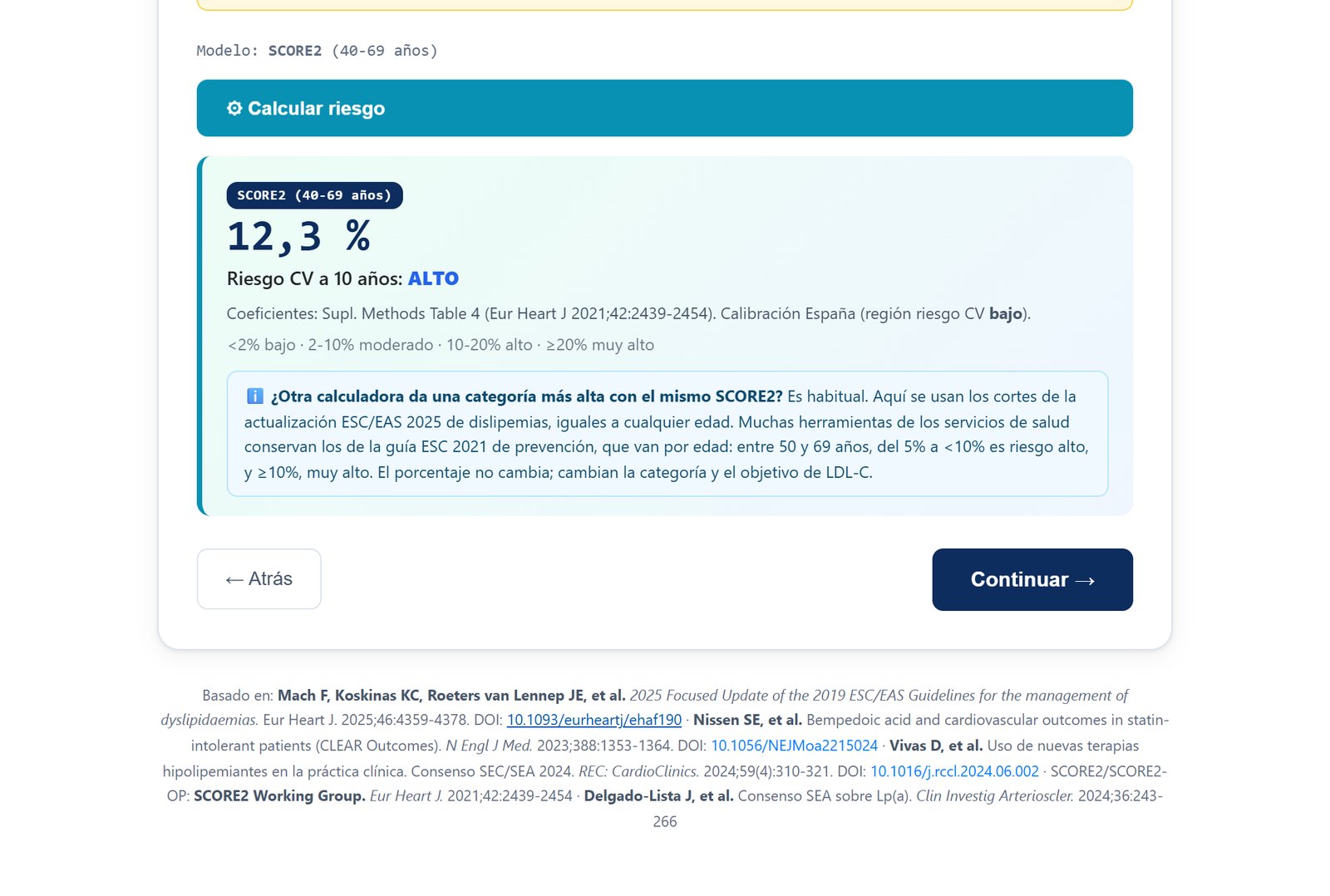Viewport: 1330px width, 896px height.
Task: Click the gear icon in Calcular riesgo
Action: [x=234, y=108]
